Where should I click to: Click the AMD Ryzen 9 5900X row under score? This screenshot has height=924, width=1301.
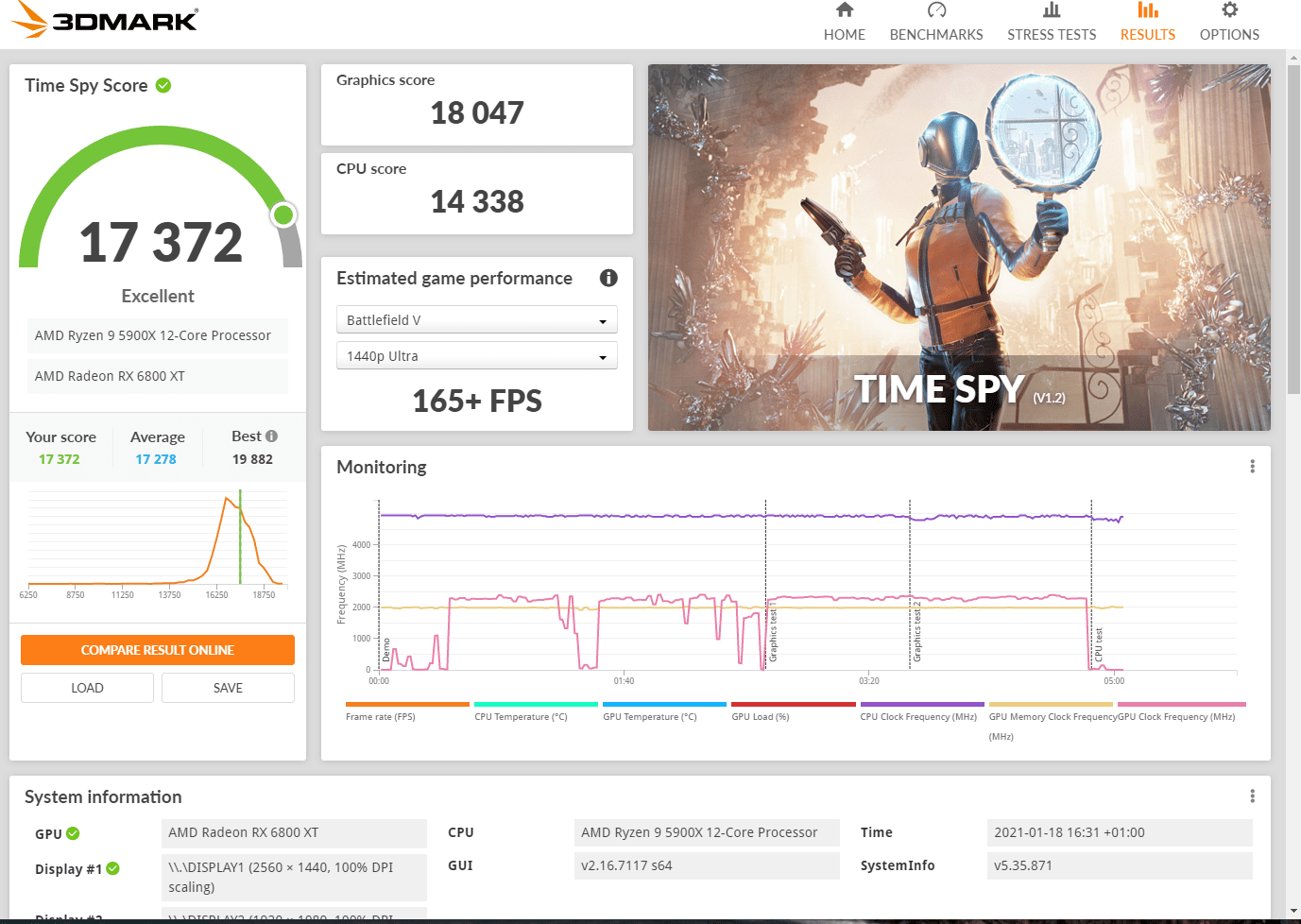158,335
